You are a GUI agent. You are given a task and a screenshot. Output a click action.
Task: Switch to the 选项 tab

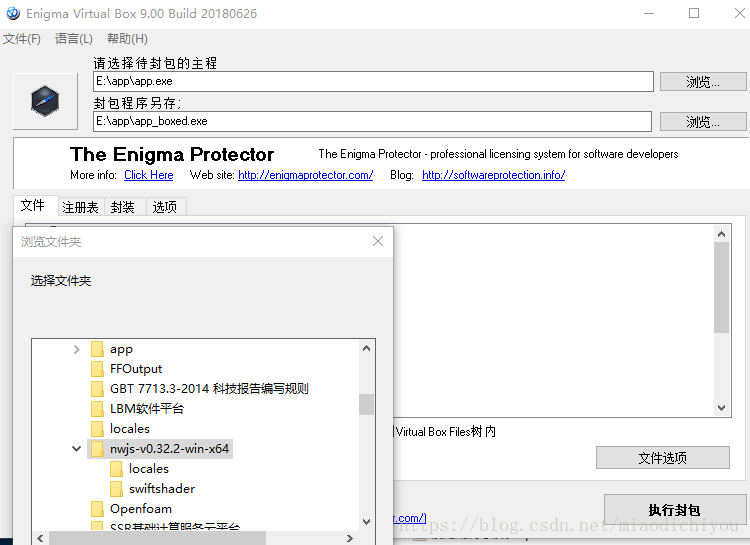tap(165, 207)
